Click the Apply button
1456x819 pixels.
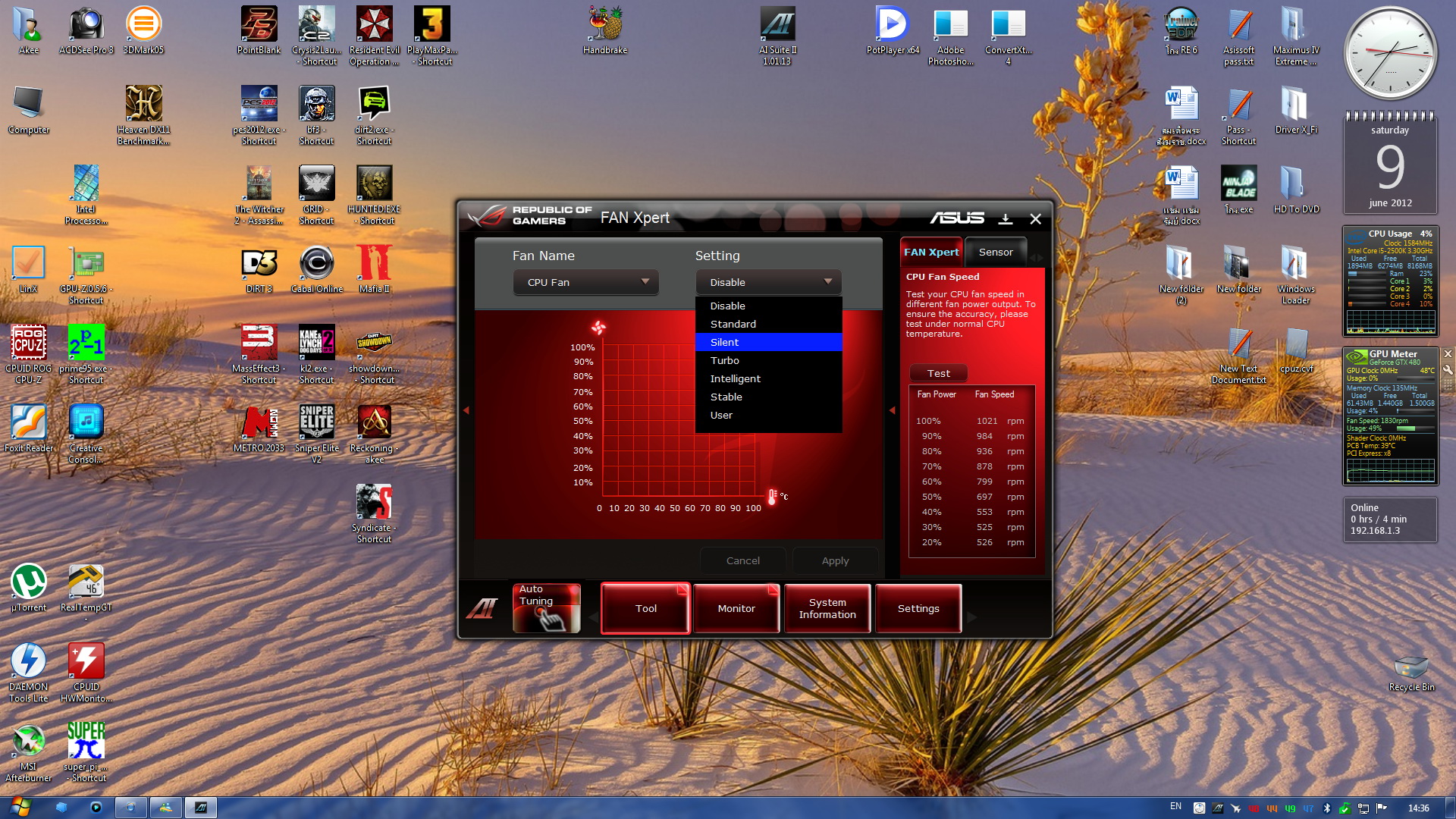(835, 560)
